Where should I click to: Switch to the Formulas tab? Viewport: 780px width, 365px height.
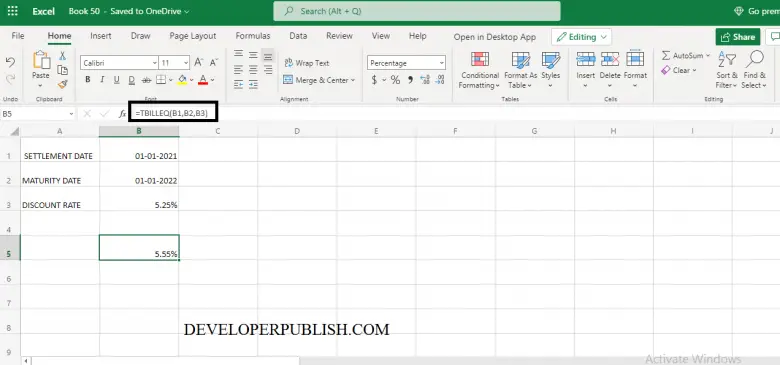click(x=253, y=36)
